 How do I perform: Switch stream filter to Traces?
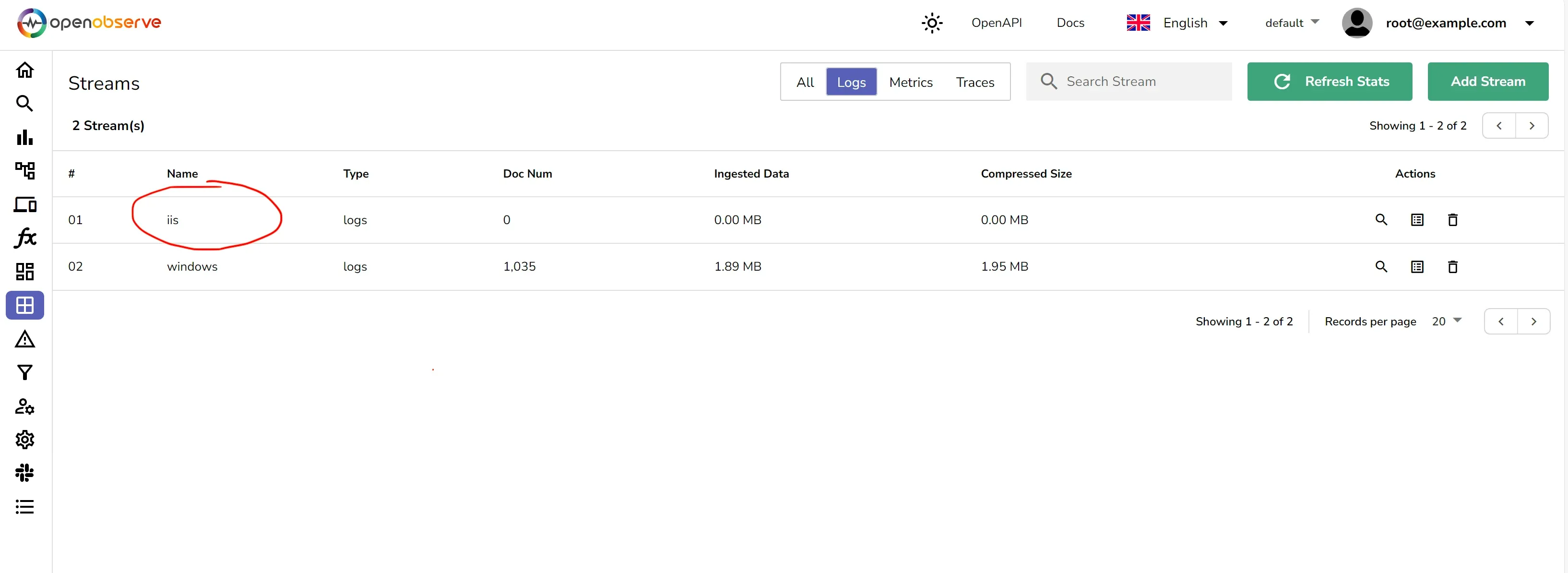974,82
